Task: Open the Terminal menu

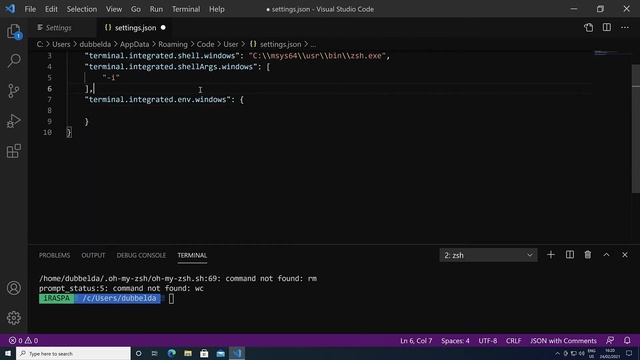Action: 186,9
